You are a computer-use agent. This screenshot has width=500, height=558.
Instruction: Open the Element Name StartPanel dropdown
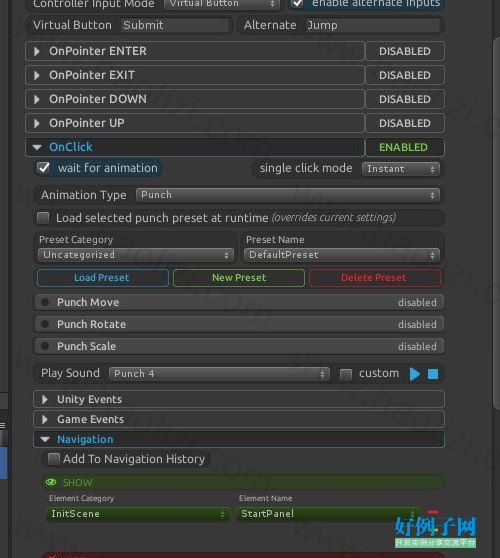[328, 514]
